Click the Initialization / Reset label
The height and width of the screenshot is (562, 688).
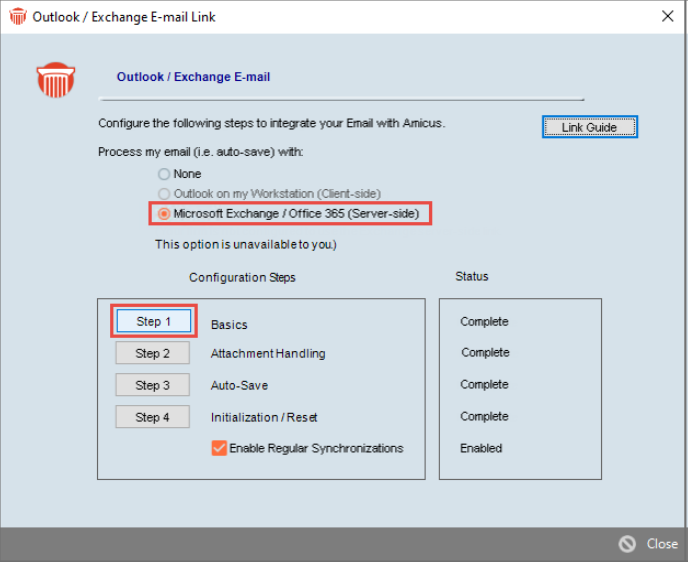(264, 418)
